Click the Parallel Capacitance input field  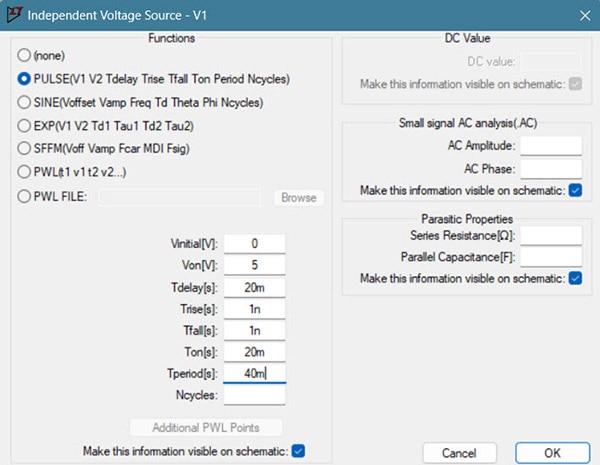pyautogui.click(x=550, y=256)
